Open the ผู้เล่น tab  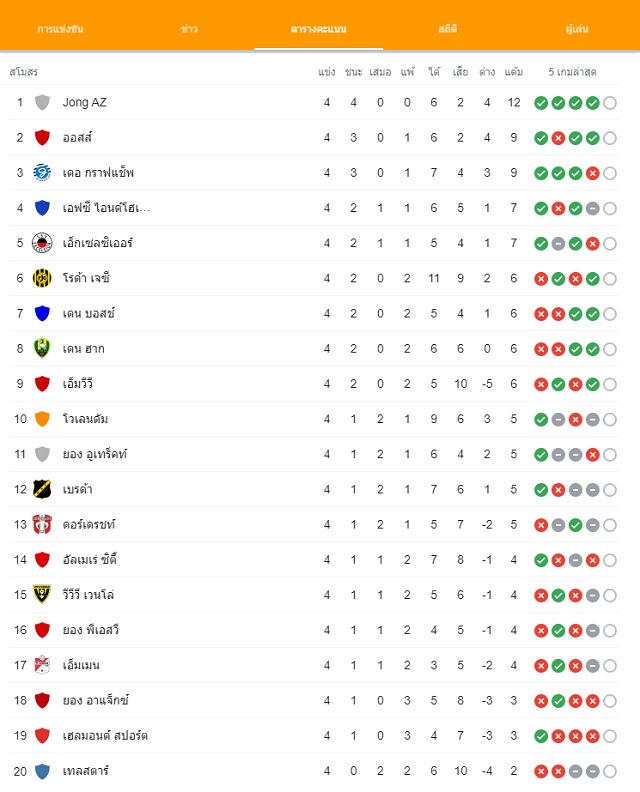coord(577,29)
